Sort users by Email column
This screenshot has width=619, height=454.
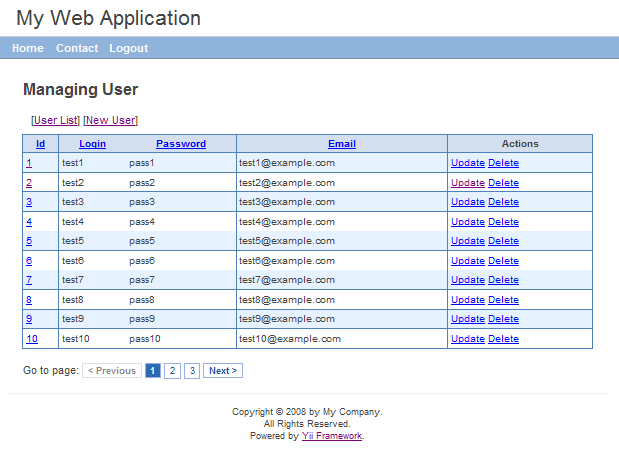pyautogui.click(x=341, y=144)
